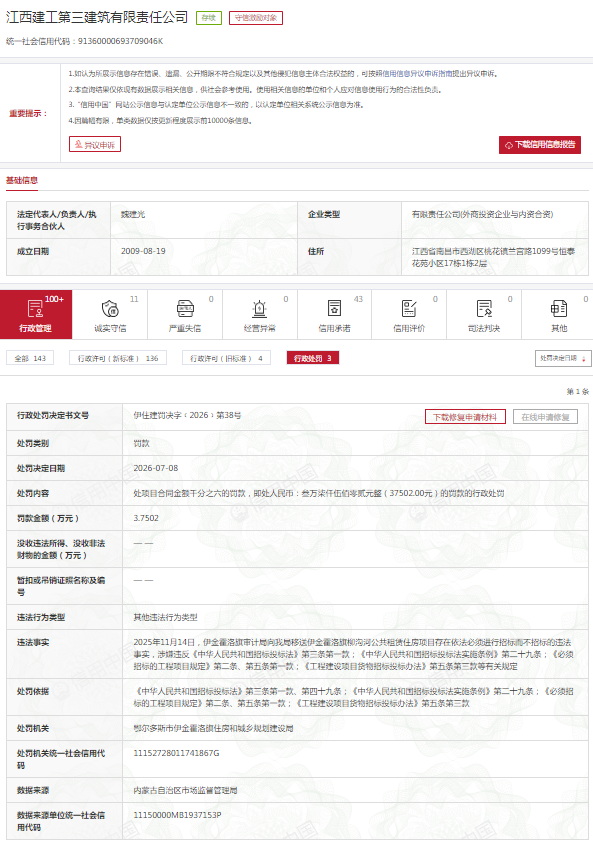Select the 严重失信 icon
593x845 pixels.
[185, 309]
